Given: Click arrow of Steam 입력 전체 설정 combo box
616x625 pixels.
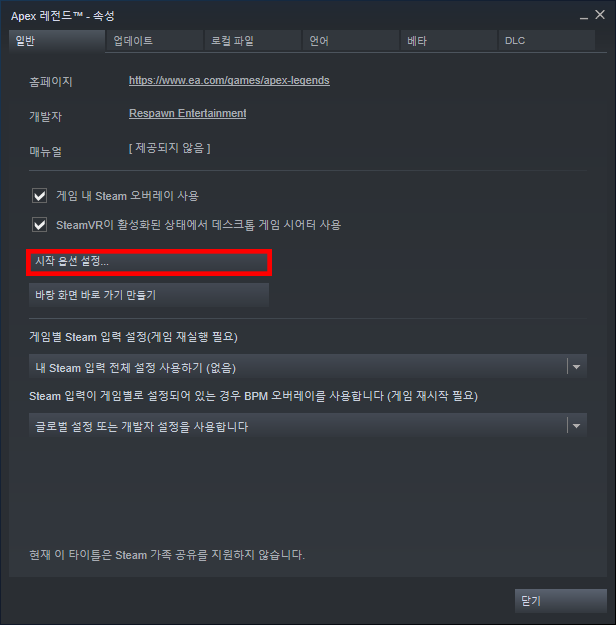Looking at the screenshot, I should point(577,367).
